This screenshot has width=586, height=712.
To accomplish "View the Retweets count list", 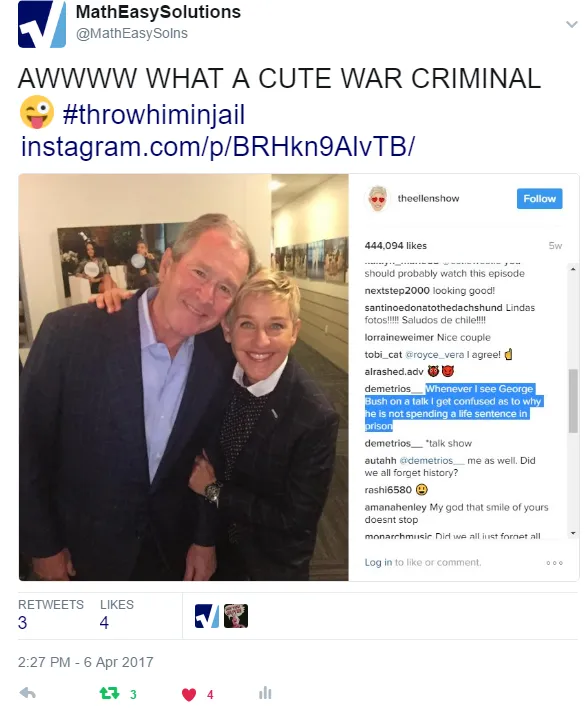I will (51, 615).
